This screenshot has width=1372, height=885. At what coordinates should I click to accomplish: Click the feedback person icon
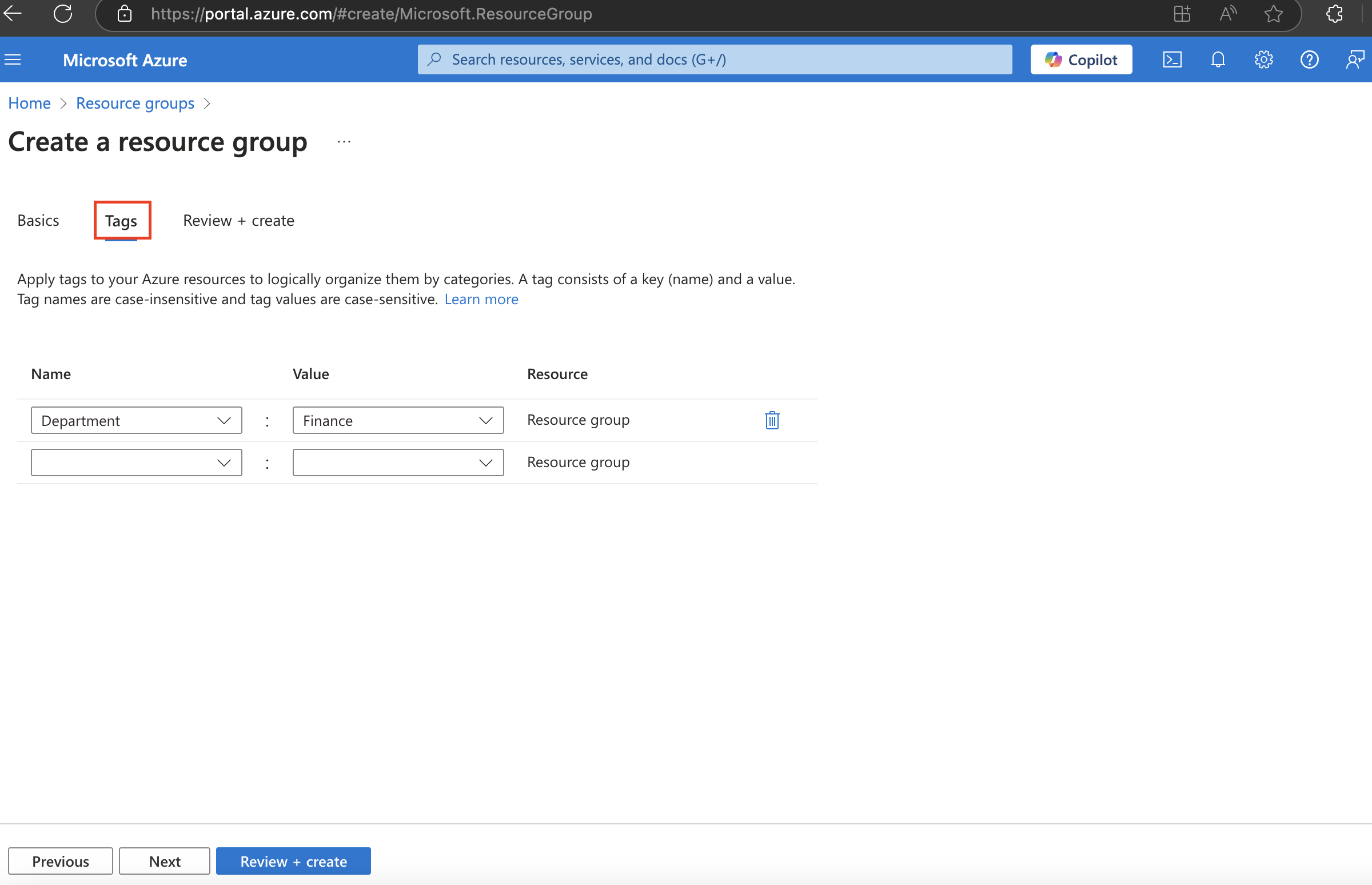1355,60
